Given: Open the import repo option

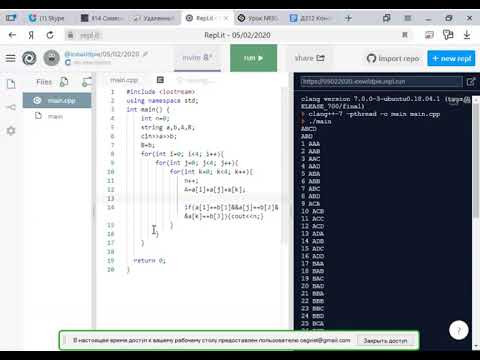Looking at the screenshot, I should click(393, 59).
